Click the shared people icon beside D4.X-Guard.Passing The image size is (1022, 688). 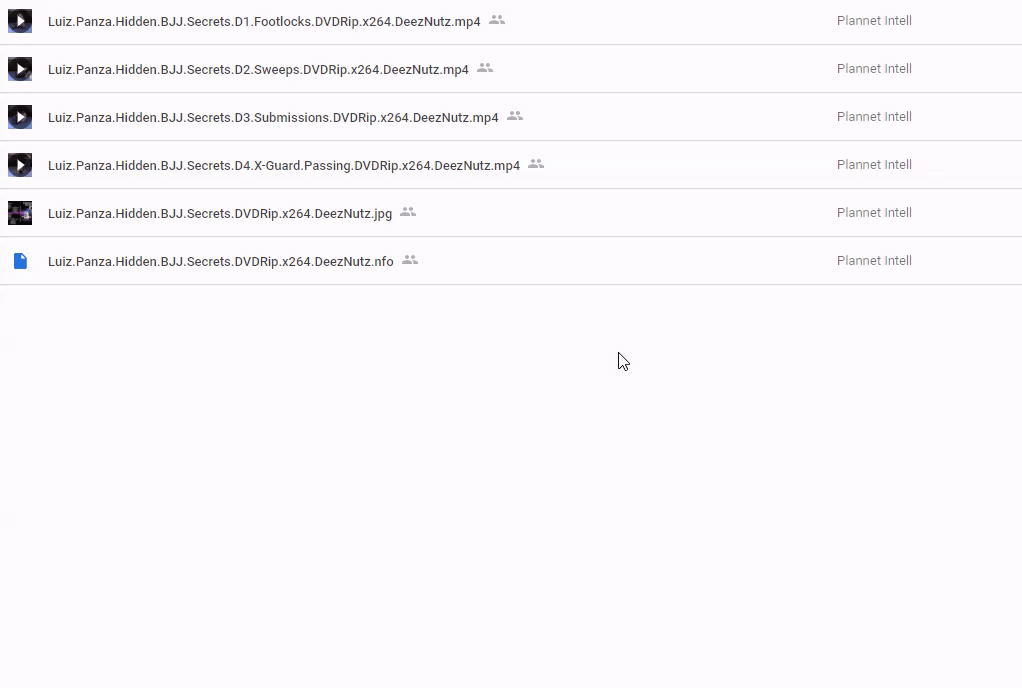[x=536, y=164]
